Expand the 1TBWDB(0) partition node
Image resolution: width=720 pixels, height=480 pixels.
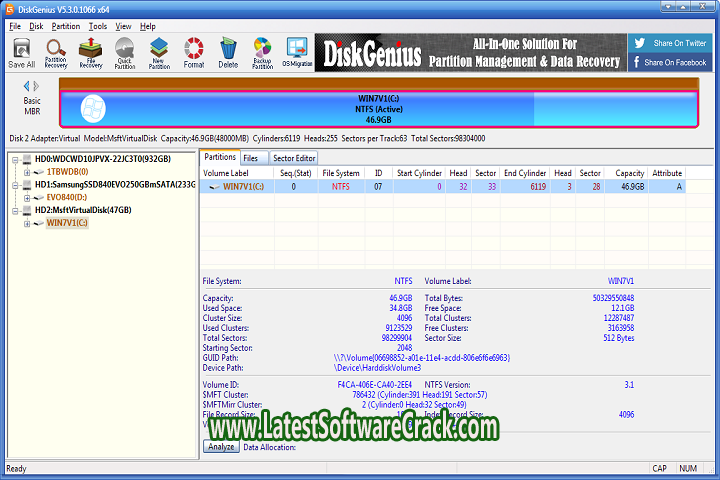27,173
